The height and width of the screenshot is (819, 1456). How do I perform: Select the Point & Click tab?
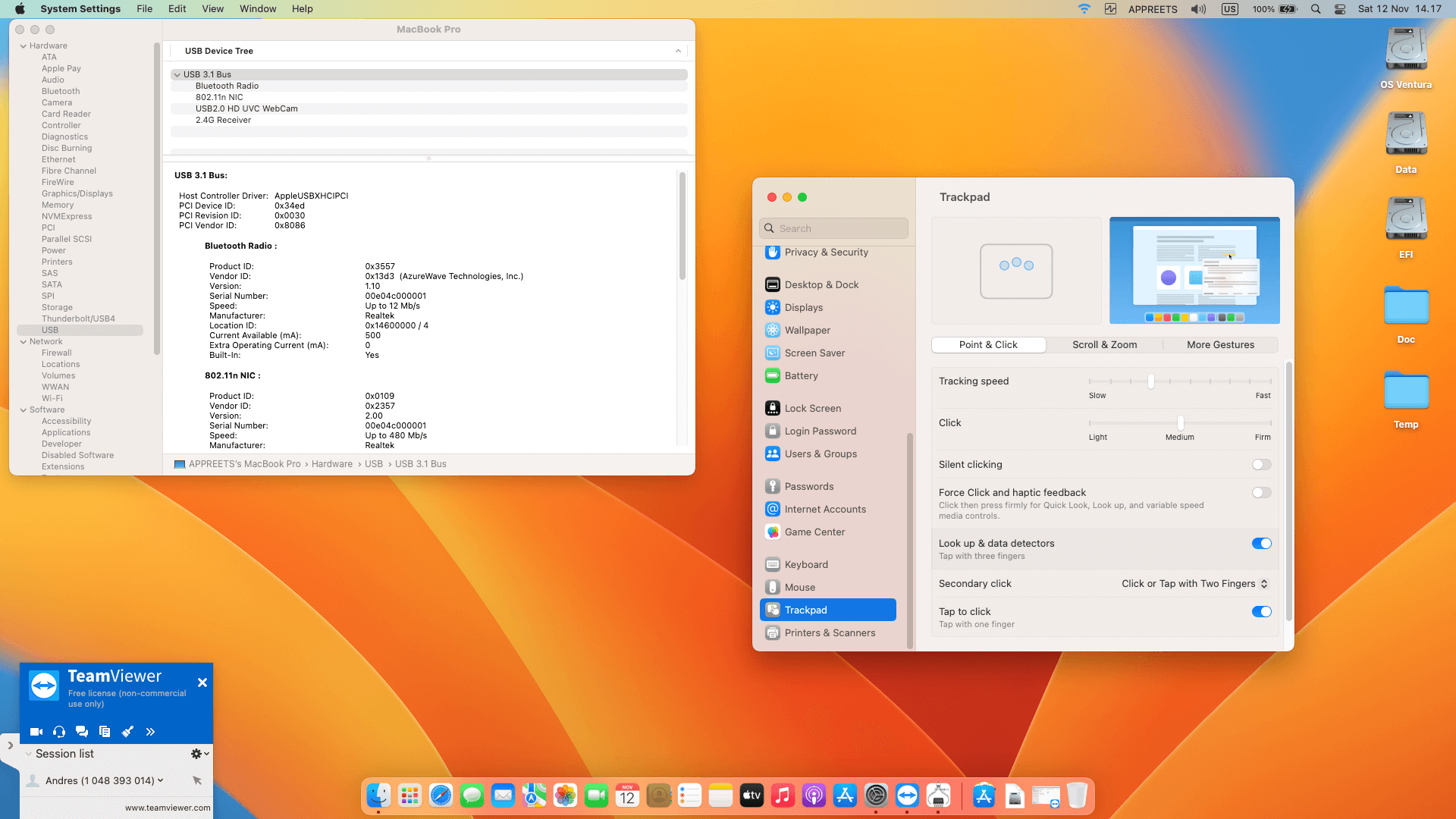(988, 345)
